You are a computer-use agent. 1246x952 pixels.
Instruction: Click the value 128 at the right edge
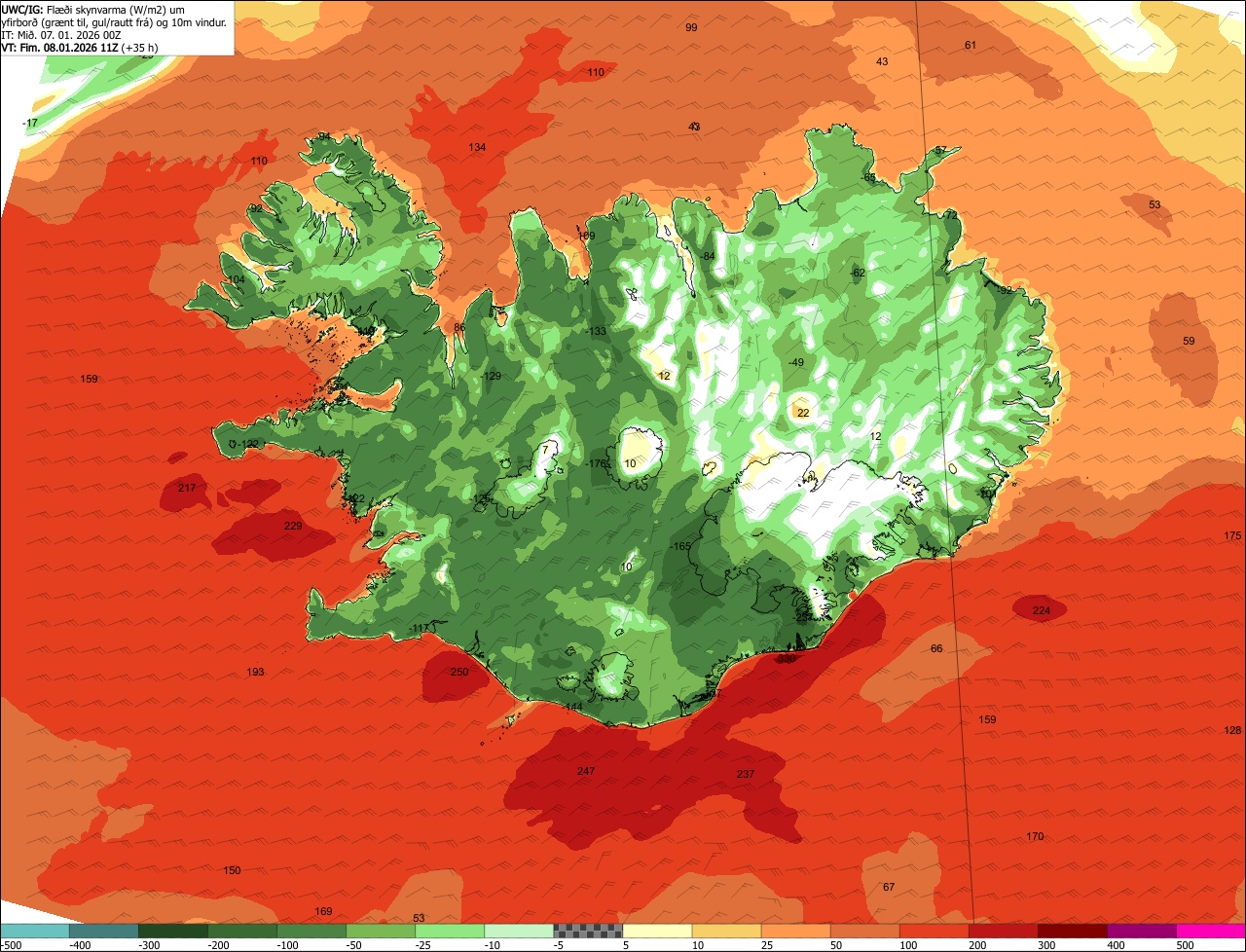(1232, 730)
